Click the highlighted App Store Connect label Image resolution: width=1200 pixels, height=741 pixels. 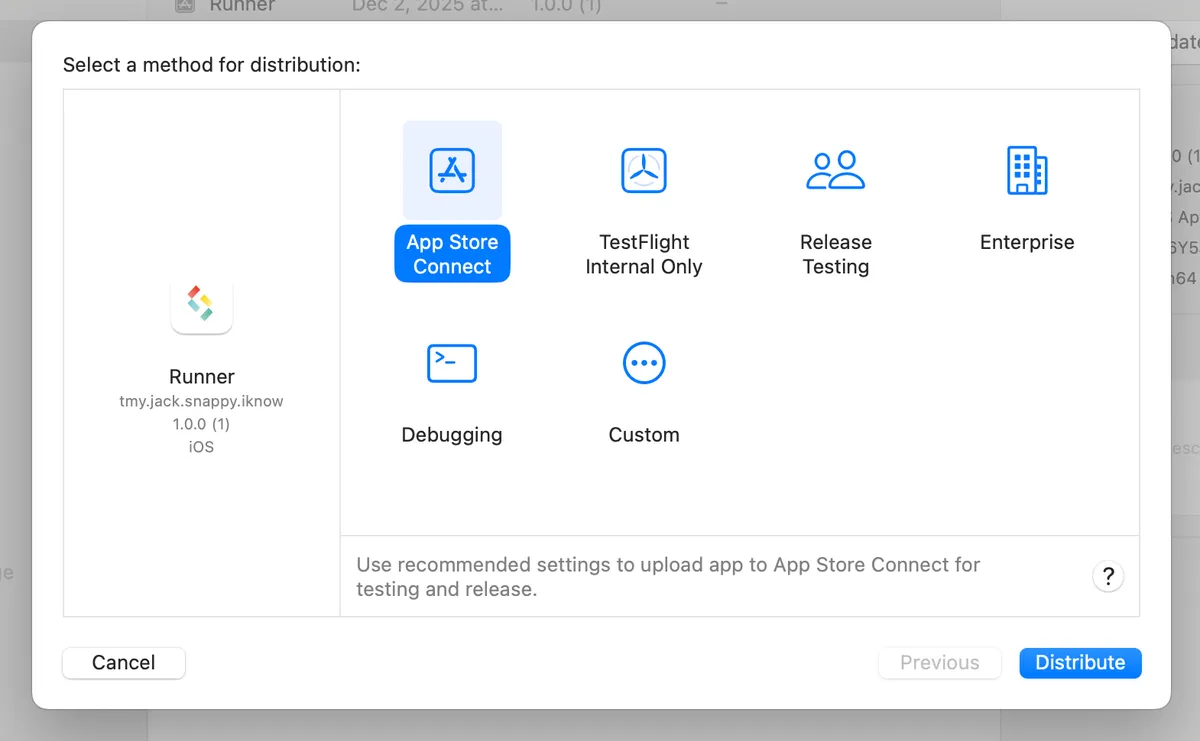point(452,254)
